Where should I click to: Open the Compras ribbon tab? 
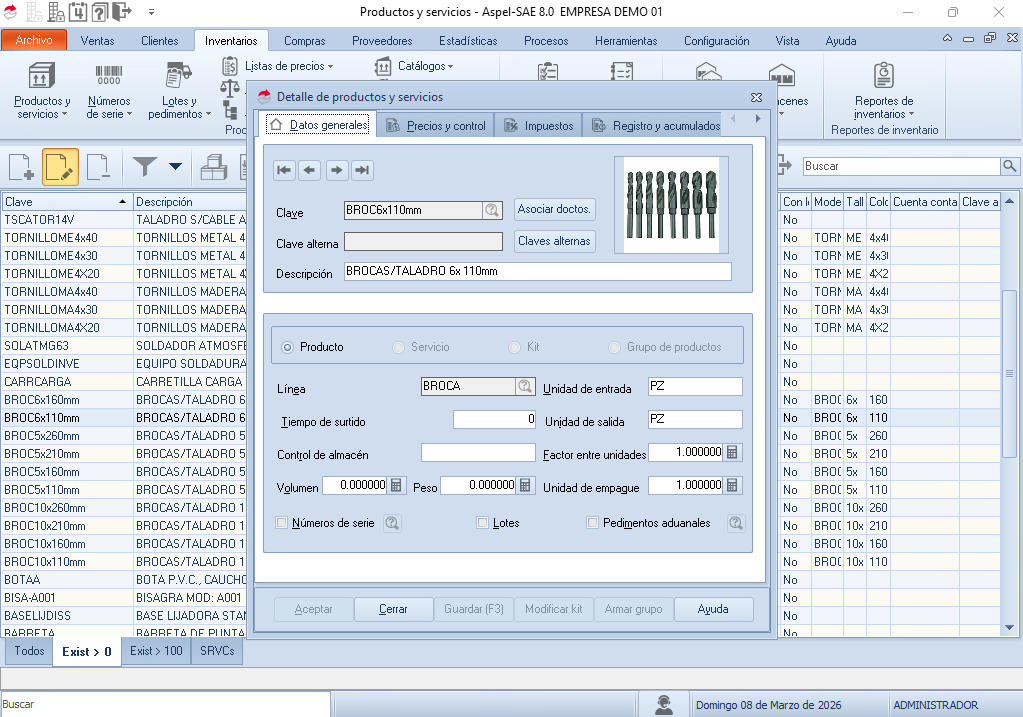tap(304, 41)
